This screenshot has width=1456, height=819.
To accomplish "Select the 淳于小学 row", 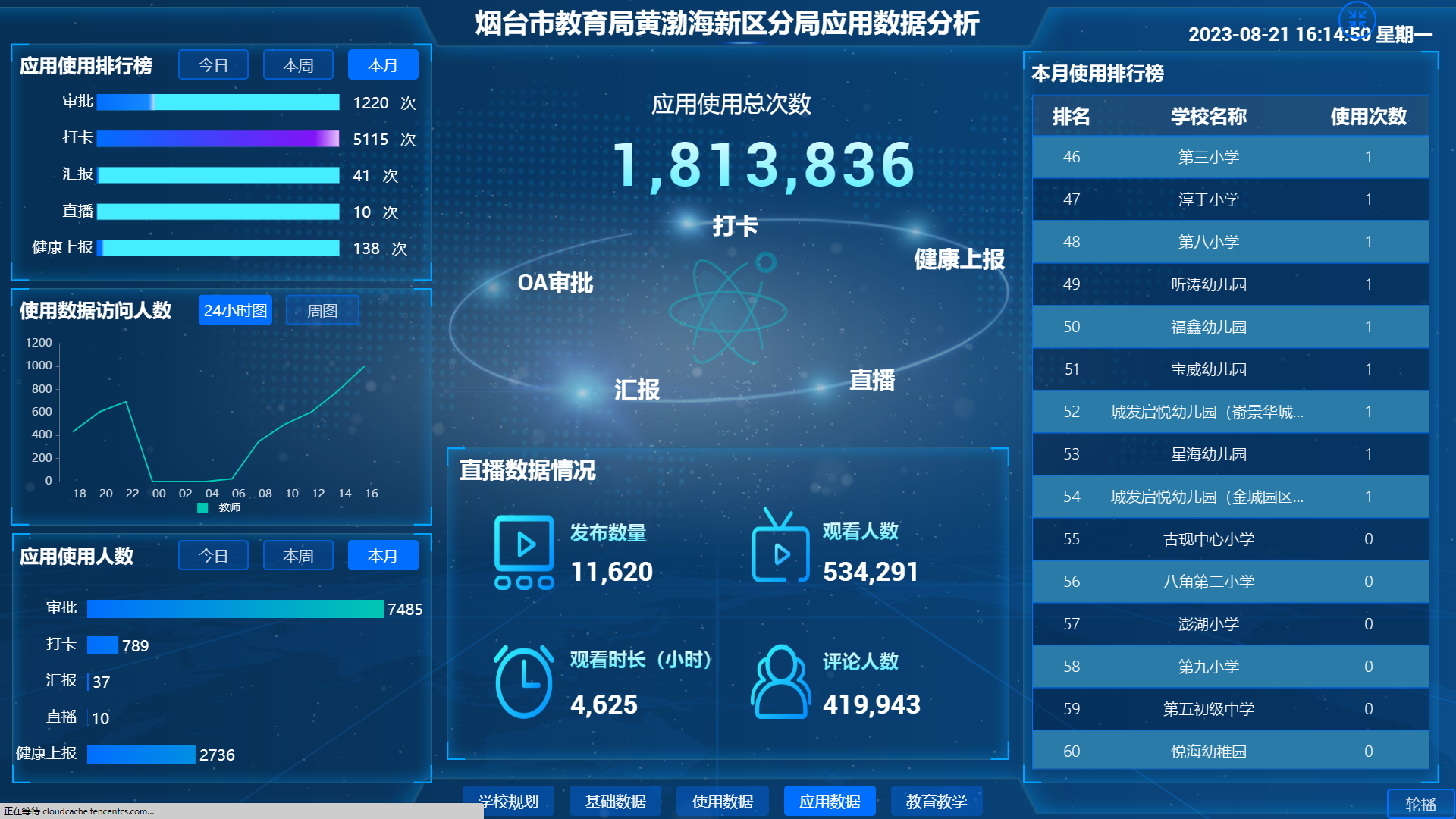I will pyautogui.click(x=1230, y=199).
